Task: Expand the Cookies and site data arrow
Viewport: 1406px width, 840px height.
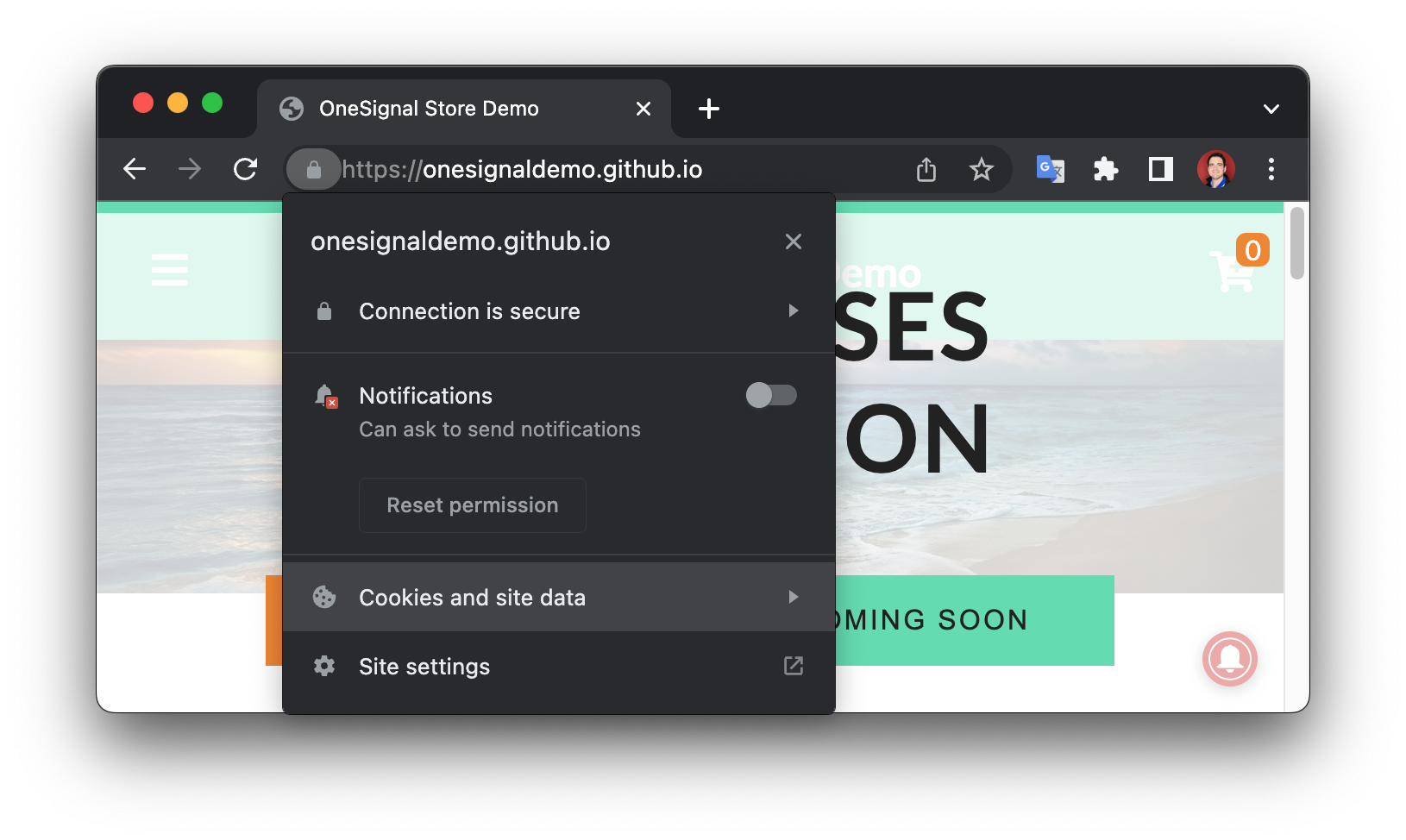Action: coord(794,597)
